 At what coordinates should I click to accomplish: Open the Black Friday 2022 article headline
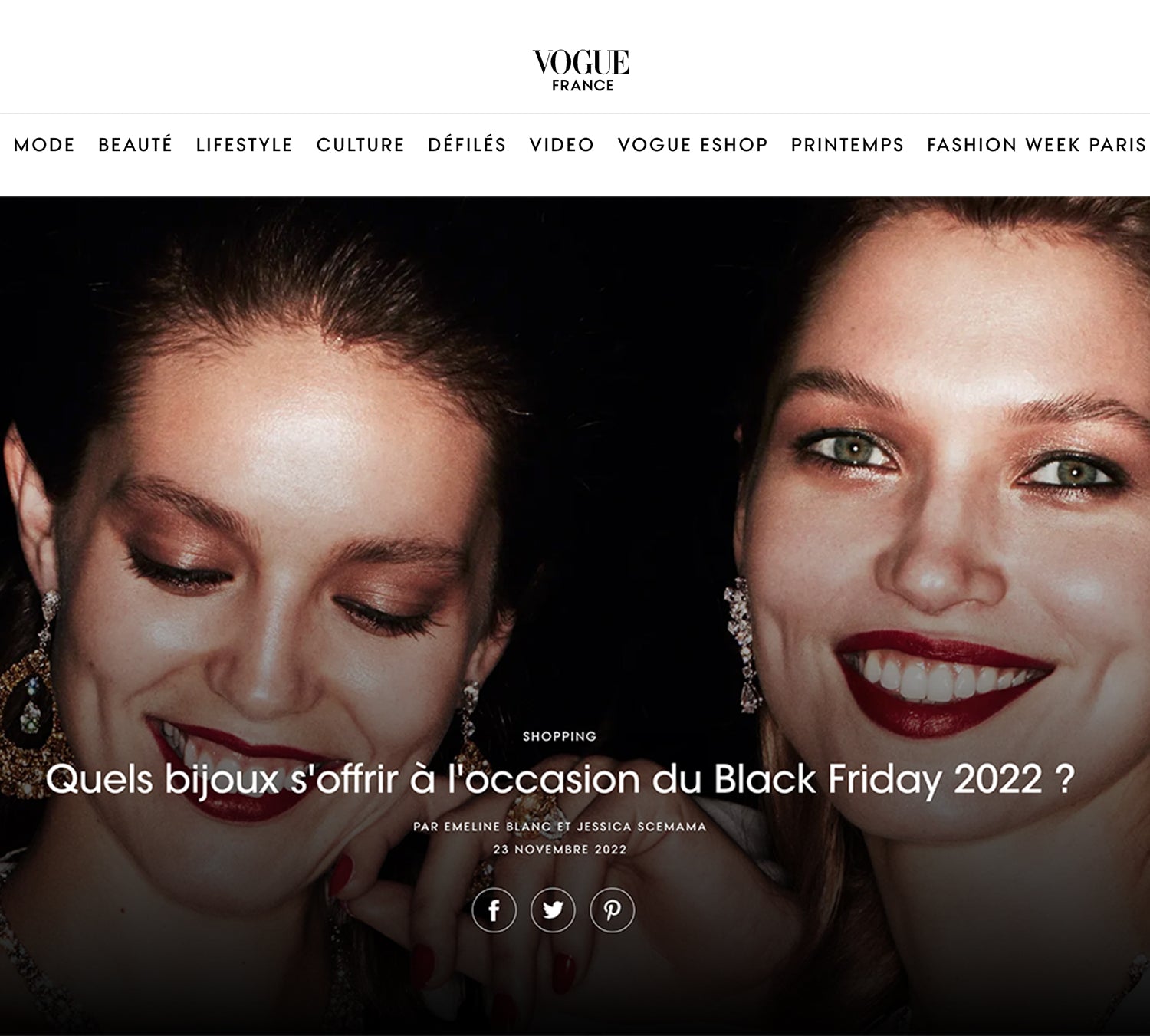click(x=560, y=780)
